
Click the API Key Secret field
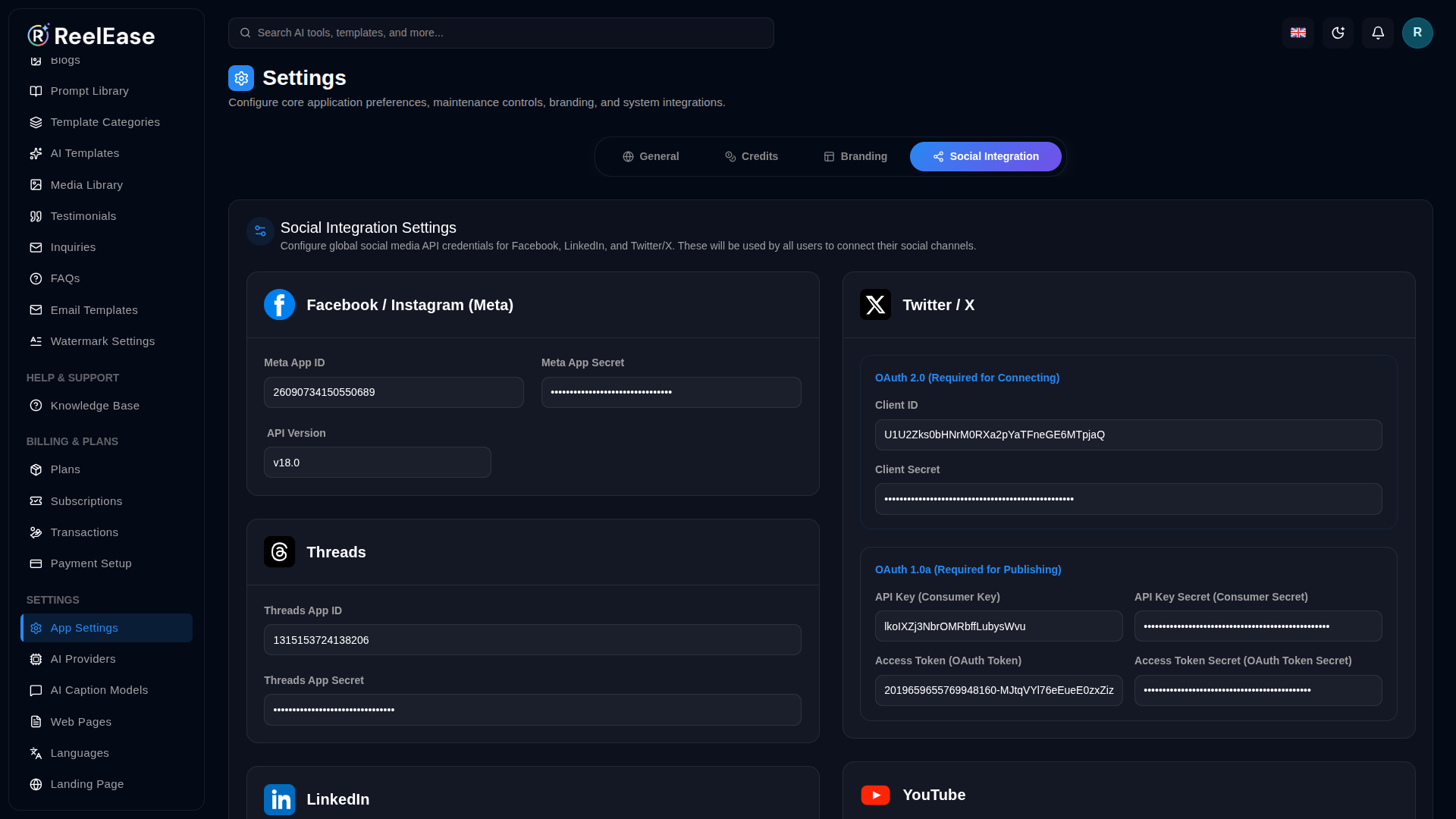(1258, 626)
